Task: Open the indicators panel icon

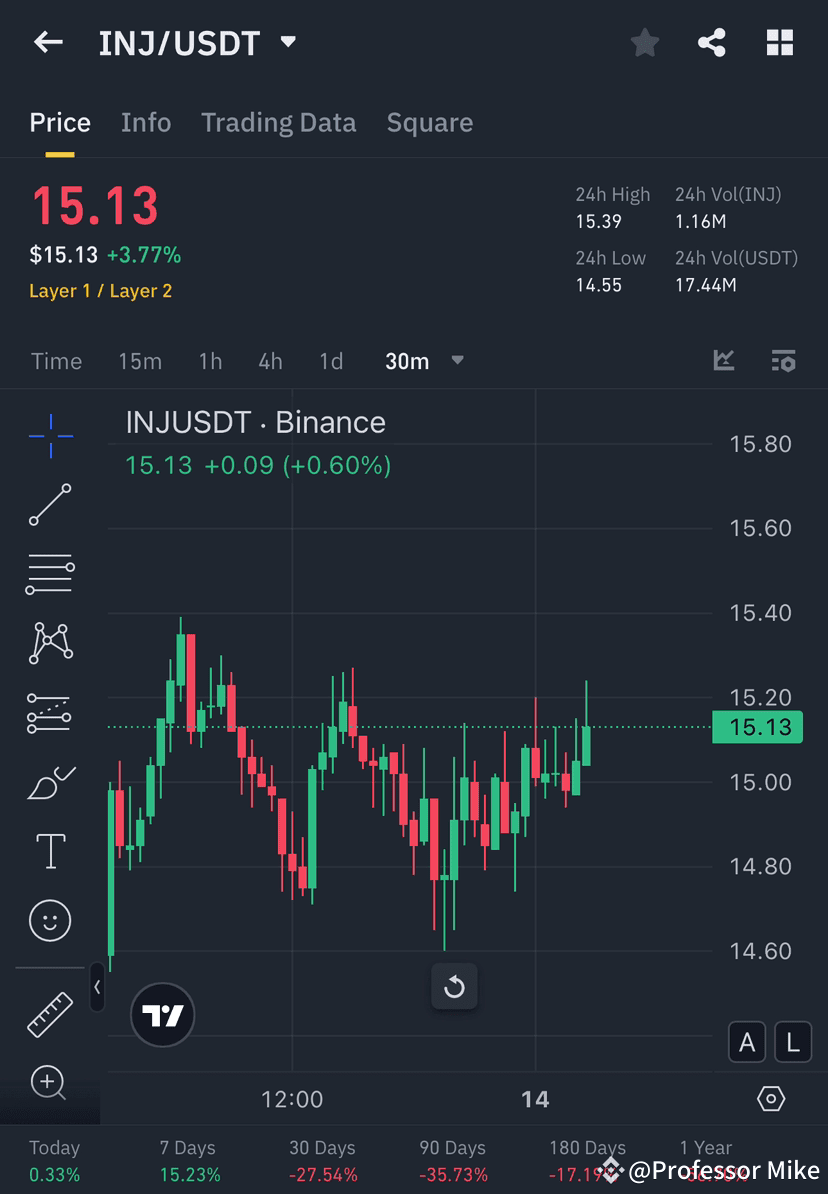Action: click(783, 361)
